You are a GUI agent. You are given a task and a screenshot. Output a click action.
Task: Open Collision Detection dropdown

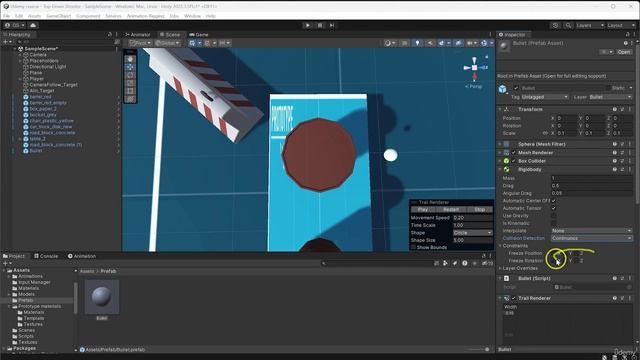pyautogui.click(x=591, y=238)
